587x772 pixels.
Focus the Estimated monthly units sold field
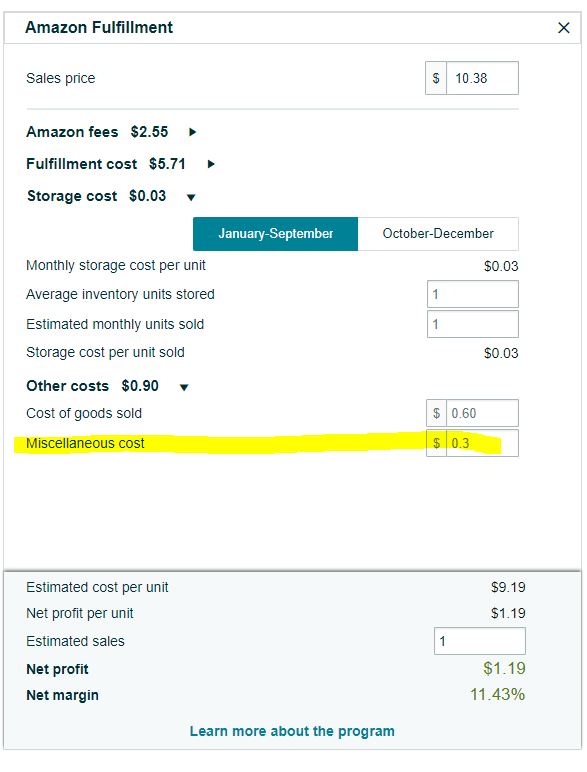[473, 324]
